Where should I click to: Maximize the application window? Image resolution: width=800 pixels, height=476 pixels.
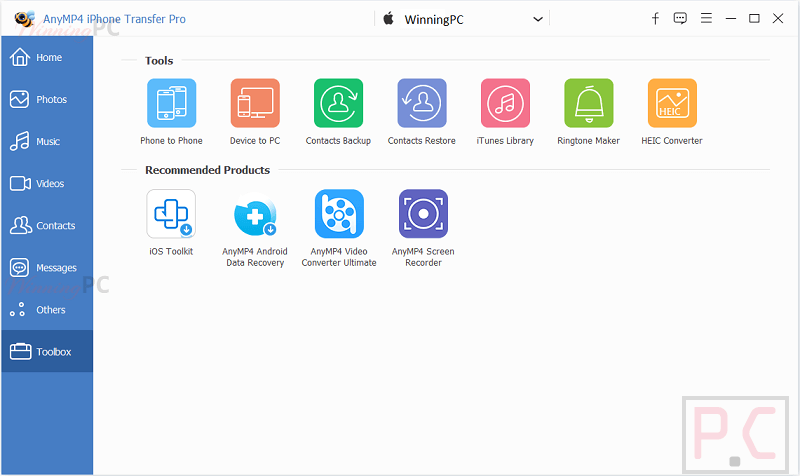tap(754, 19)
